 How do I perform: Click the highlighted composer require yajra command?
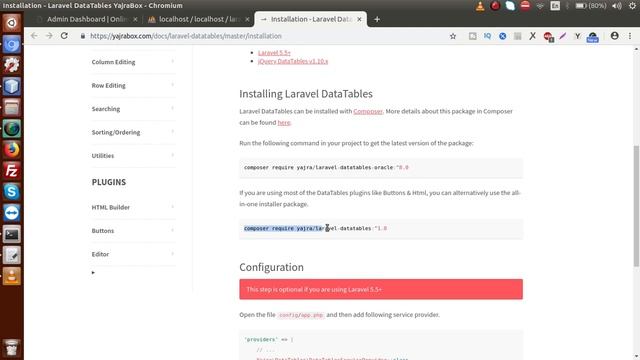[x=315, y=229]
